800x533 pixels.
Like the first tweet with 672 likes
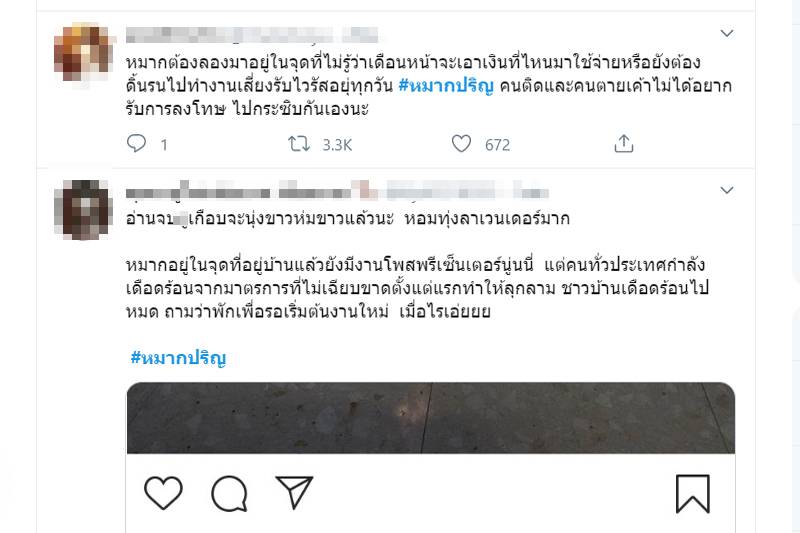point(461,144)
